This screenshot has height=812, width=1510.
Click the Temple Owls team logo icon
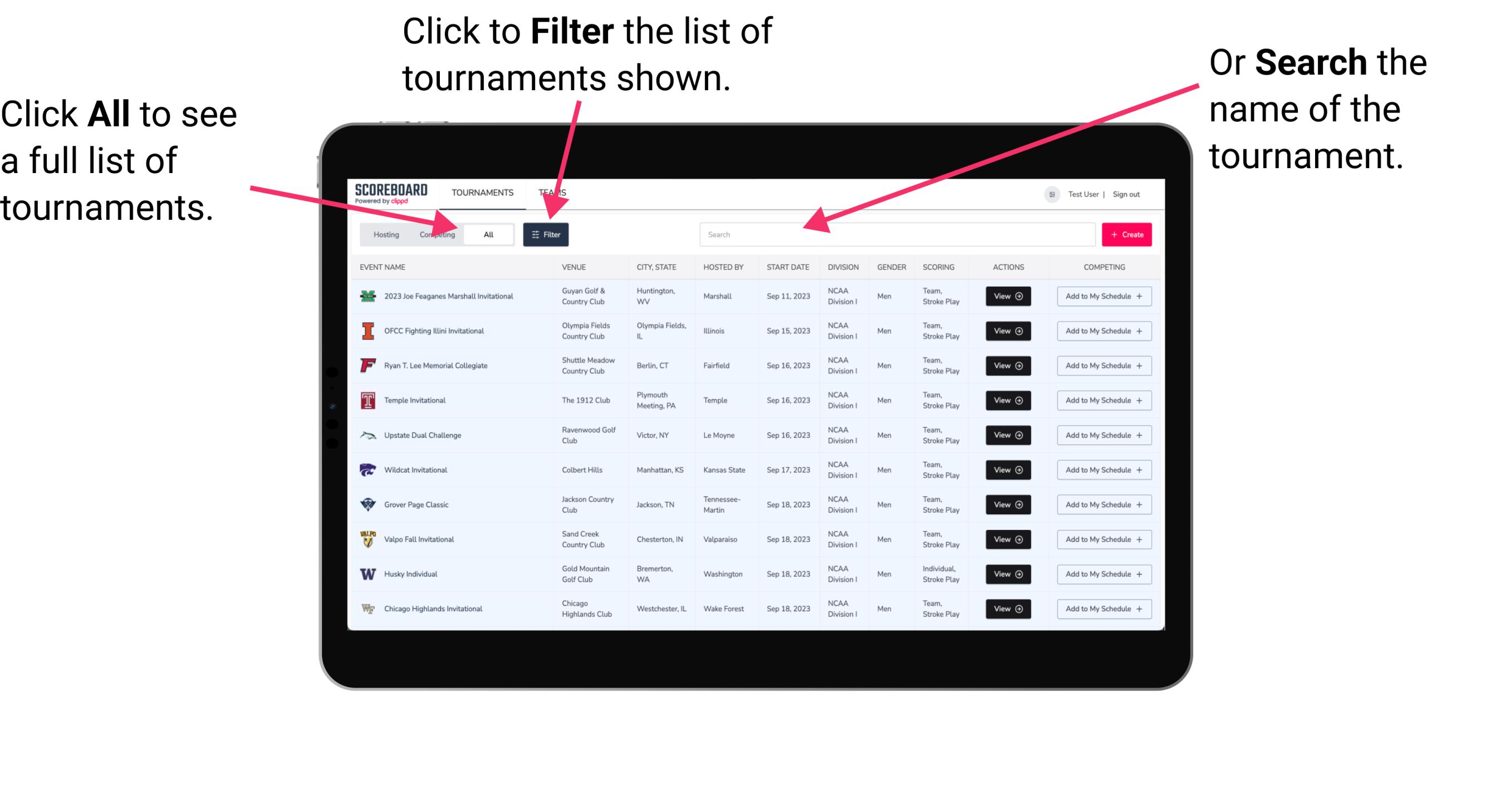(x=367, y=400)
